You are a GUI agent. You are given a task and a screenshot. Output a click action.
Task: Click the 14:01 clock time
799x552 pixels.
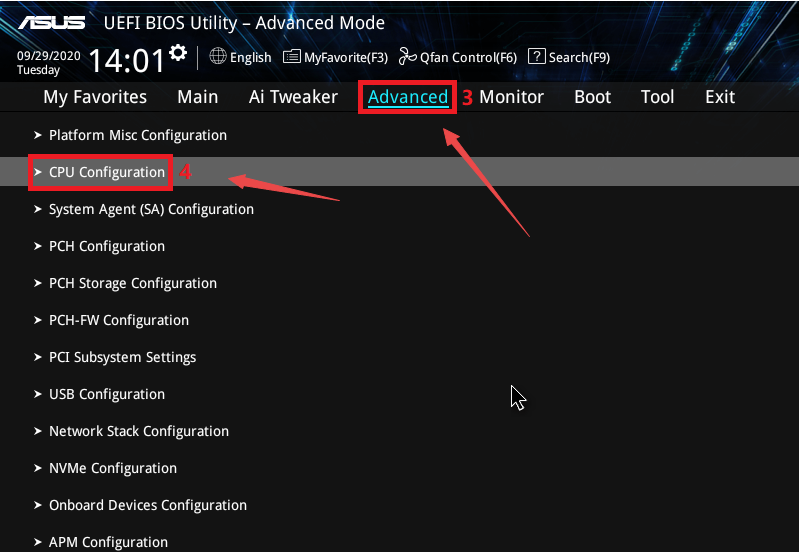[127, 61]
